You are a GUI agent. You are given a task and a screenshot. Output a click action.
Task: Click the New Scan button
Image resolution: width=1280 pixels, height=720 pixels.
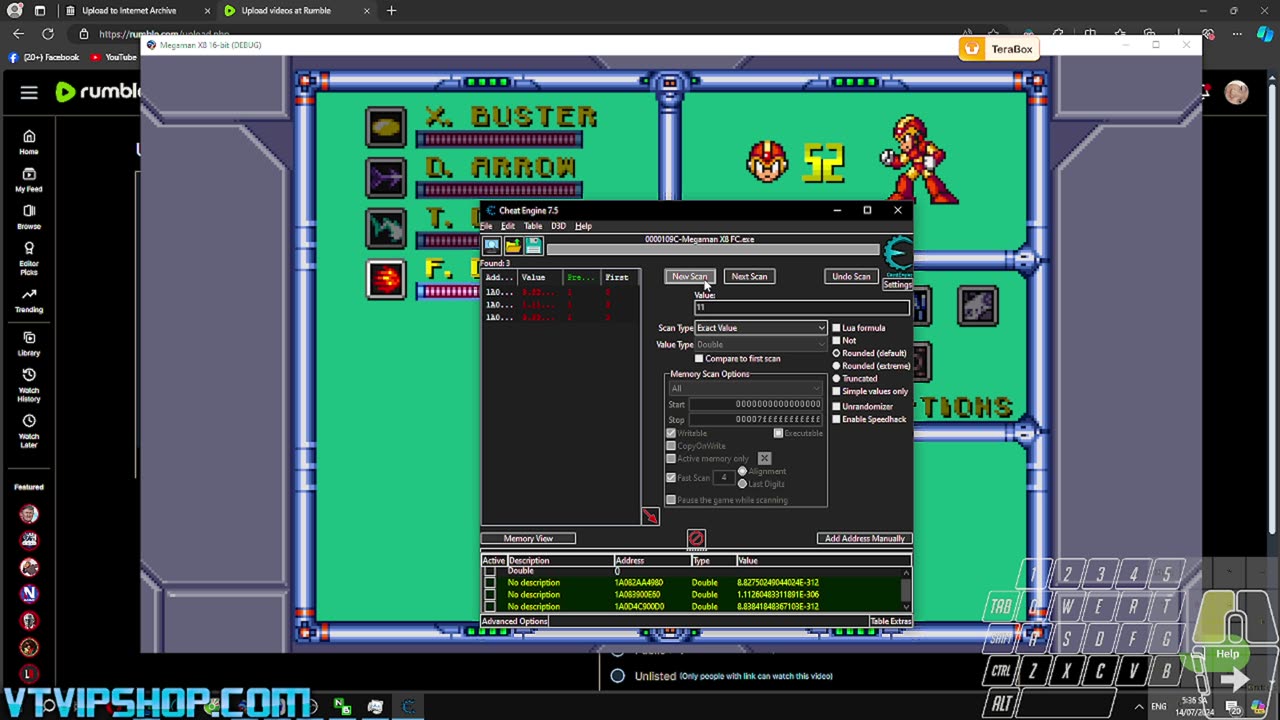coord(689,276)
